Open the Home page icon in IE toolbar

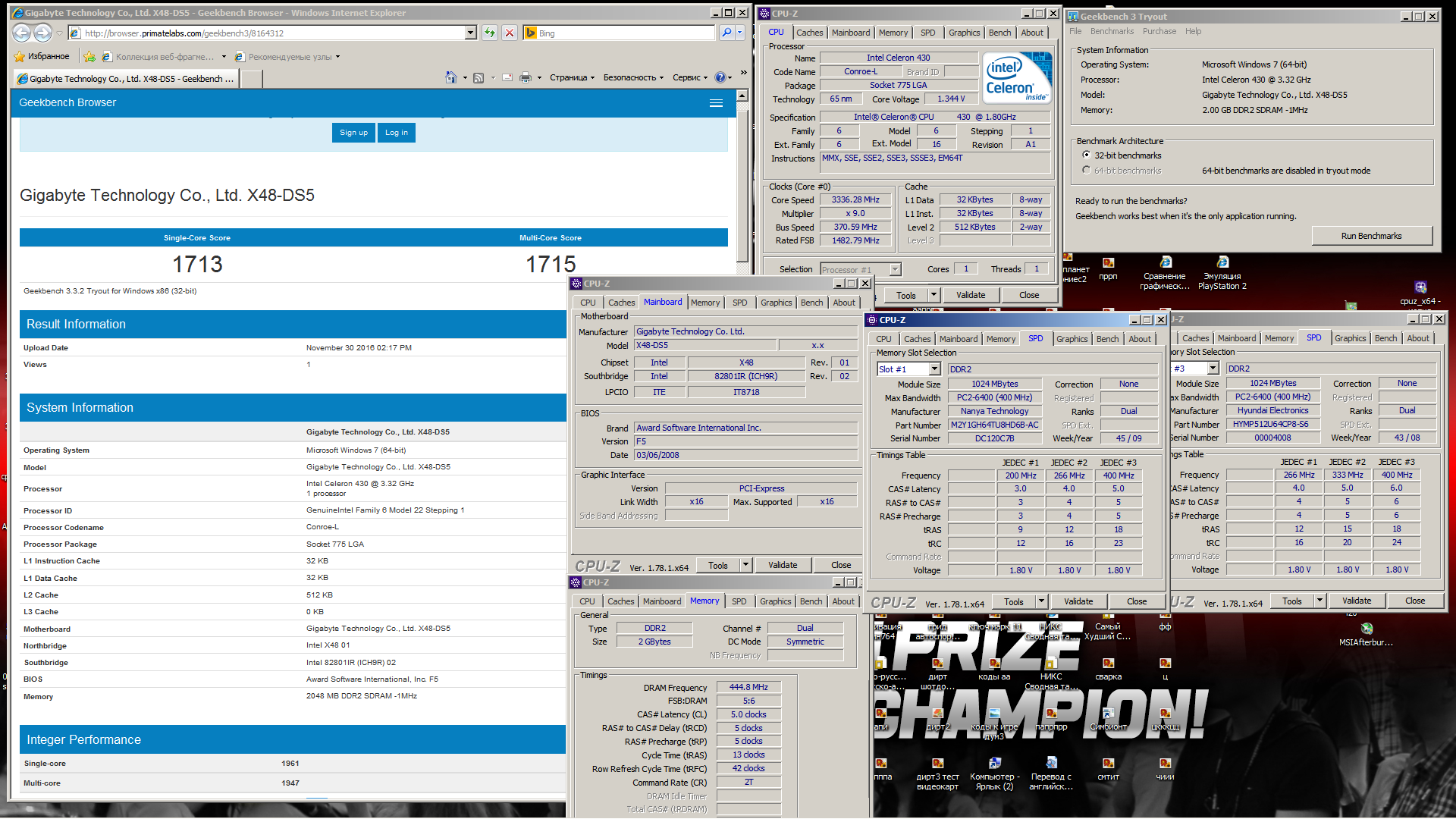[451, 77]
